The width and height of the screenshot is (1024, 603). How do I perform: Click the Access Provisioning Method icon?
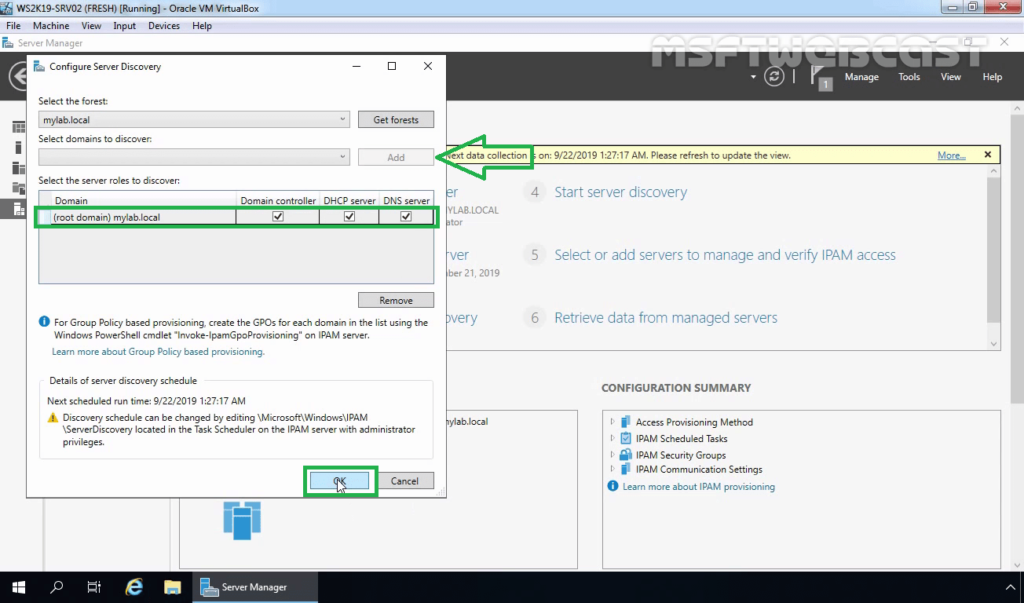coord(626,422)
